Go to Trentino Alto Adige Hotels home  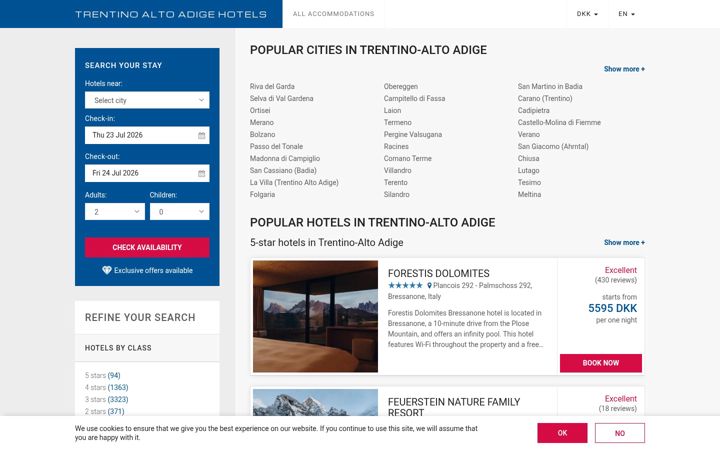(171, 14)
